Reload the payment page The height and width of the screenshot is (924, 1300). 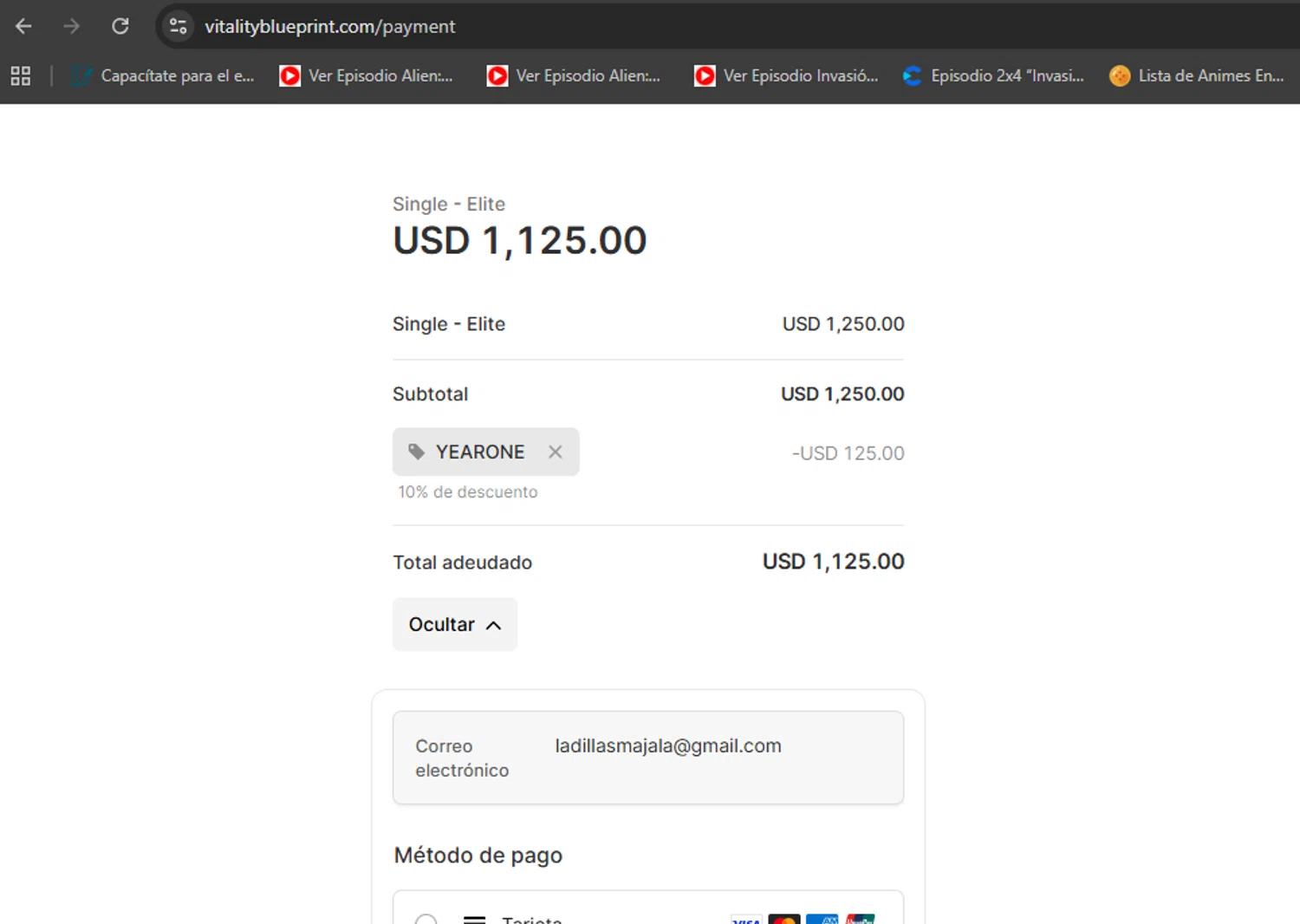(x=120, y=26)
